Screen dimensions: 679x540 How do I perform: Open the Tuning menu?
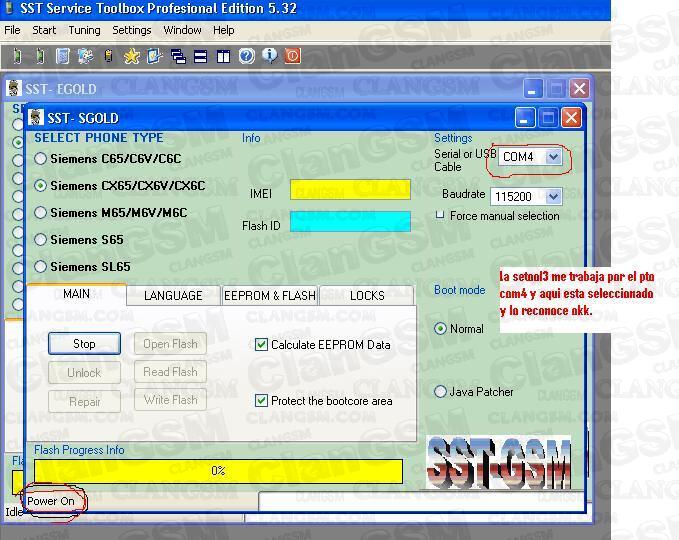click(x=84, y=30)
